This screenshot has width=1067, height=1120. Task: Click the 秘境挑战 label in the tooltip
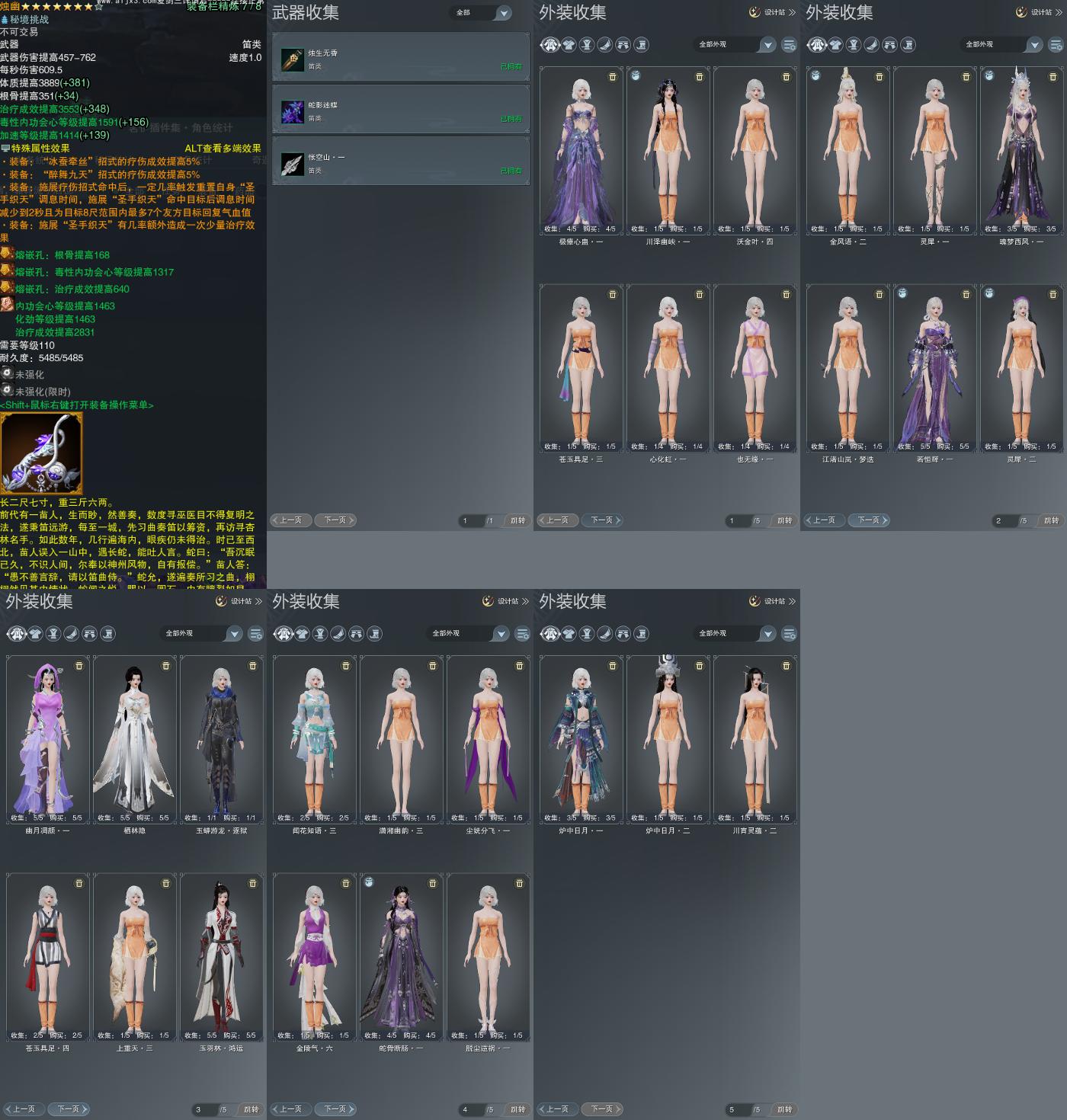point(29,20)
